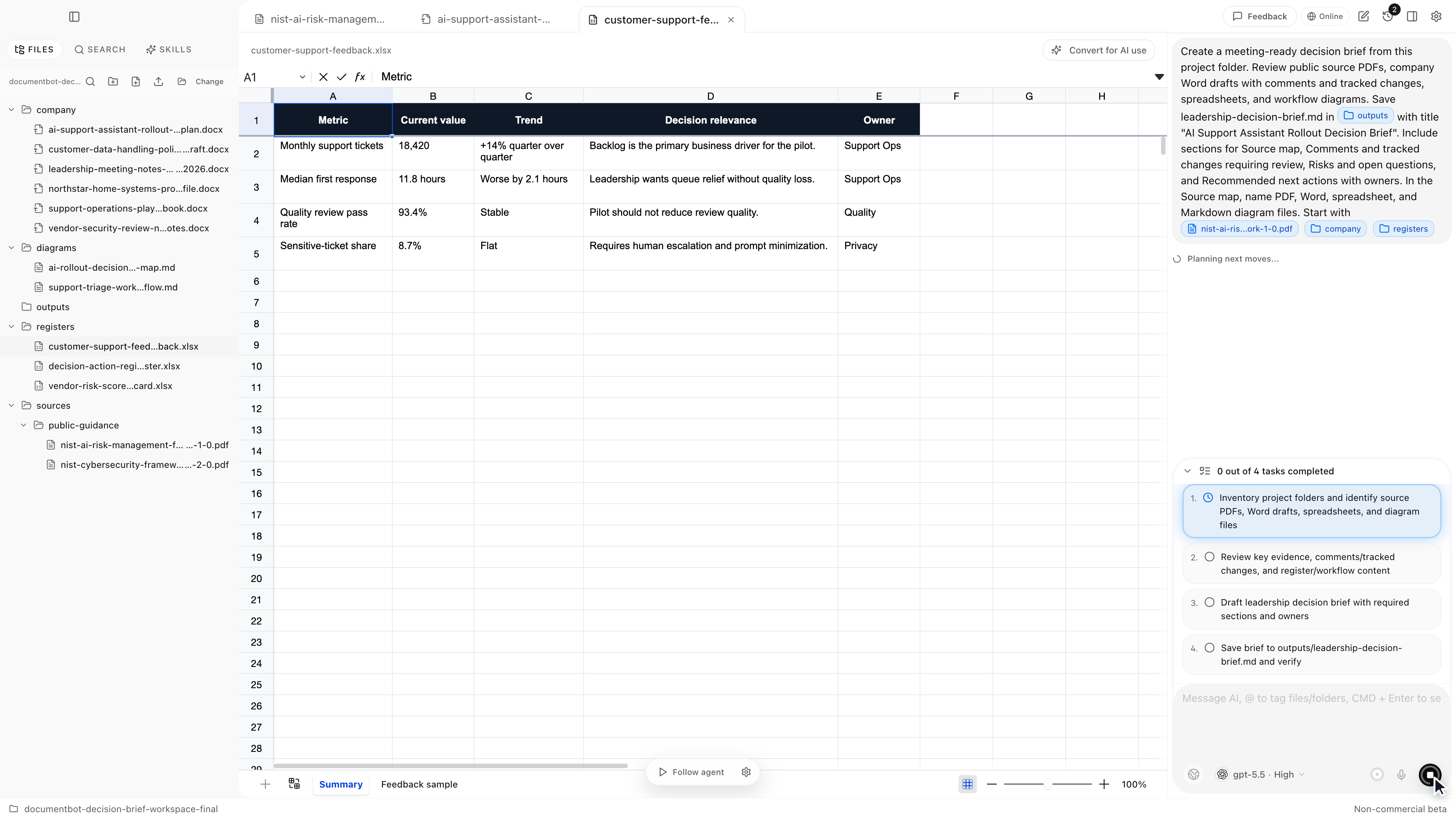Open Follow agent settings gear
The height and width of the screenshot is (819, 1456).
[x=746, y=772]
